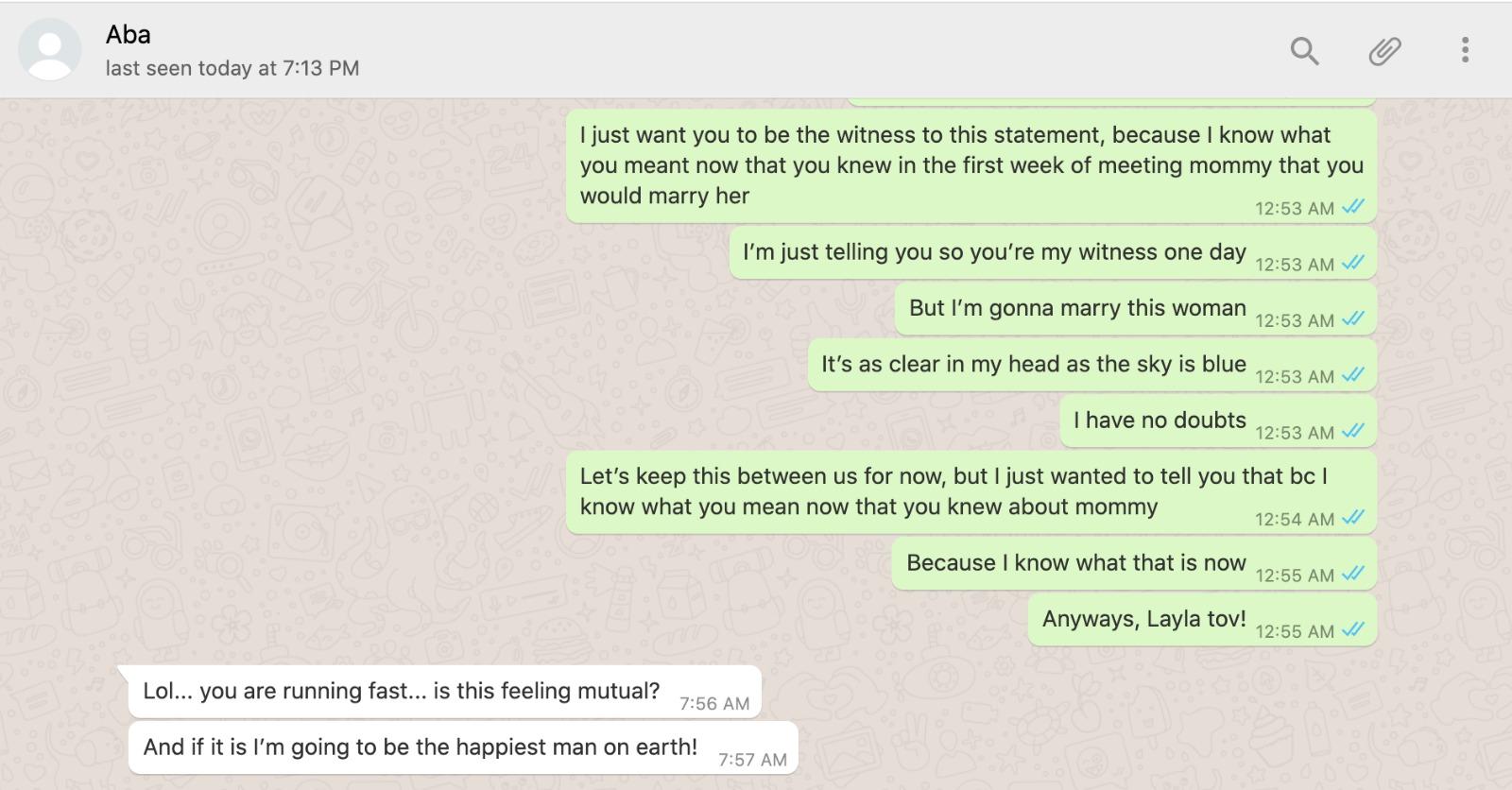Click read checkmarks on 'Anyways, Layla tov!' message
1512x790 pixels.
(x=1353, y=629)
